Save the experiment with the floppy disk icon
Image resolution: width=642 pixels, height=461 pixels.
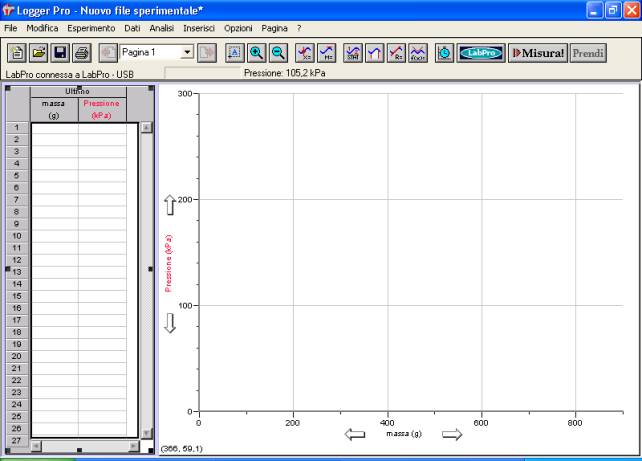[60, 53]
